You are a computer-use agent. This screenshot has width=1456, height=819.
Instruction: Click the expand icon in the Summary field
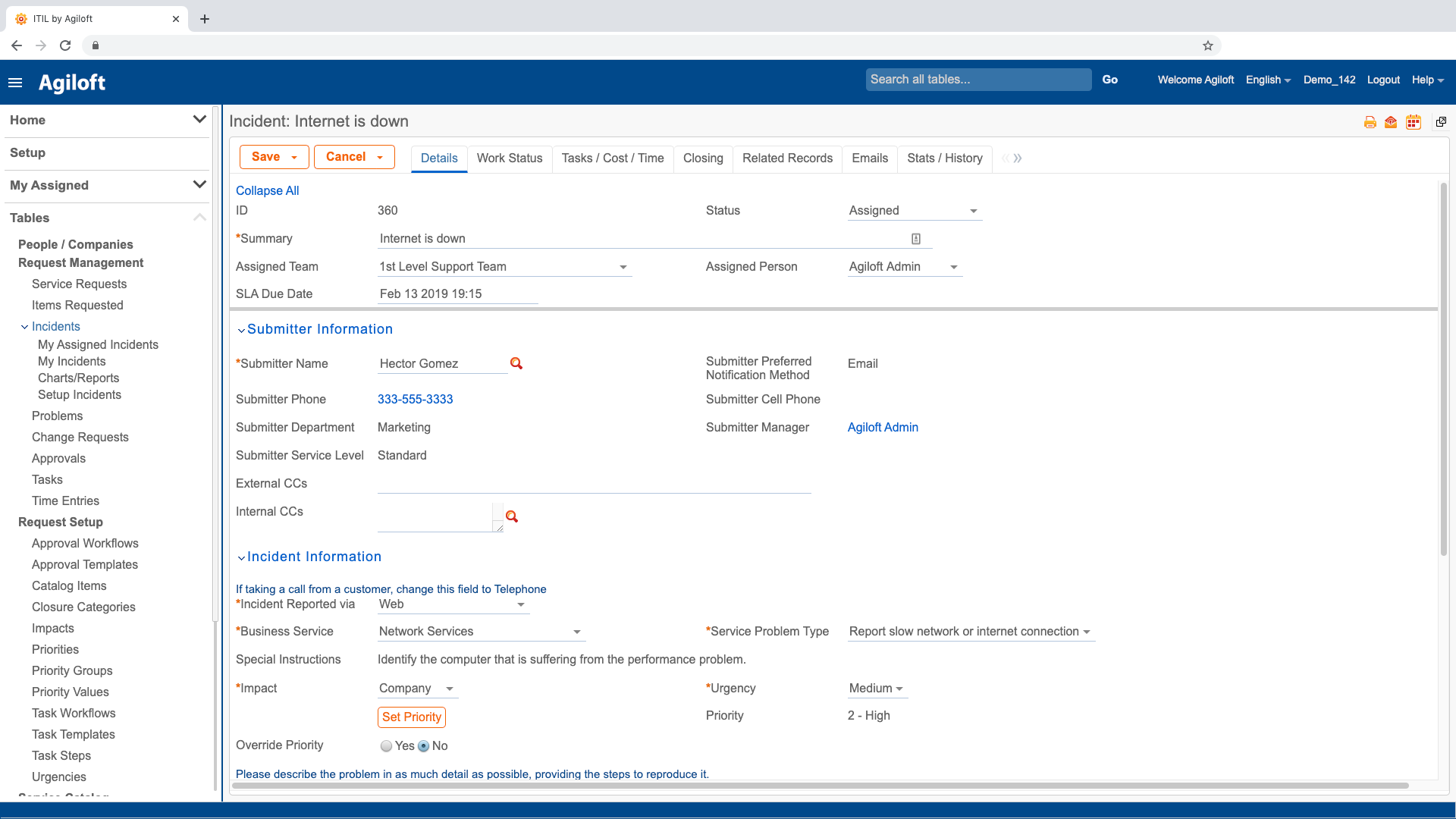click(916, 239)
